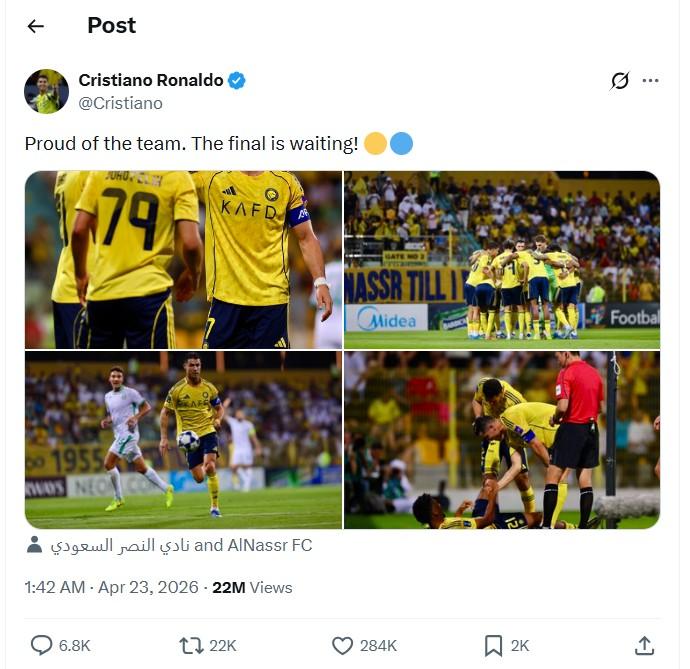690x669 pixels.
Task: Click the back arrow icon
Action: [36, 26]
